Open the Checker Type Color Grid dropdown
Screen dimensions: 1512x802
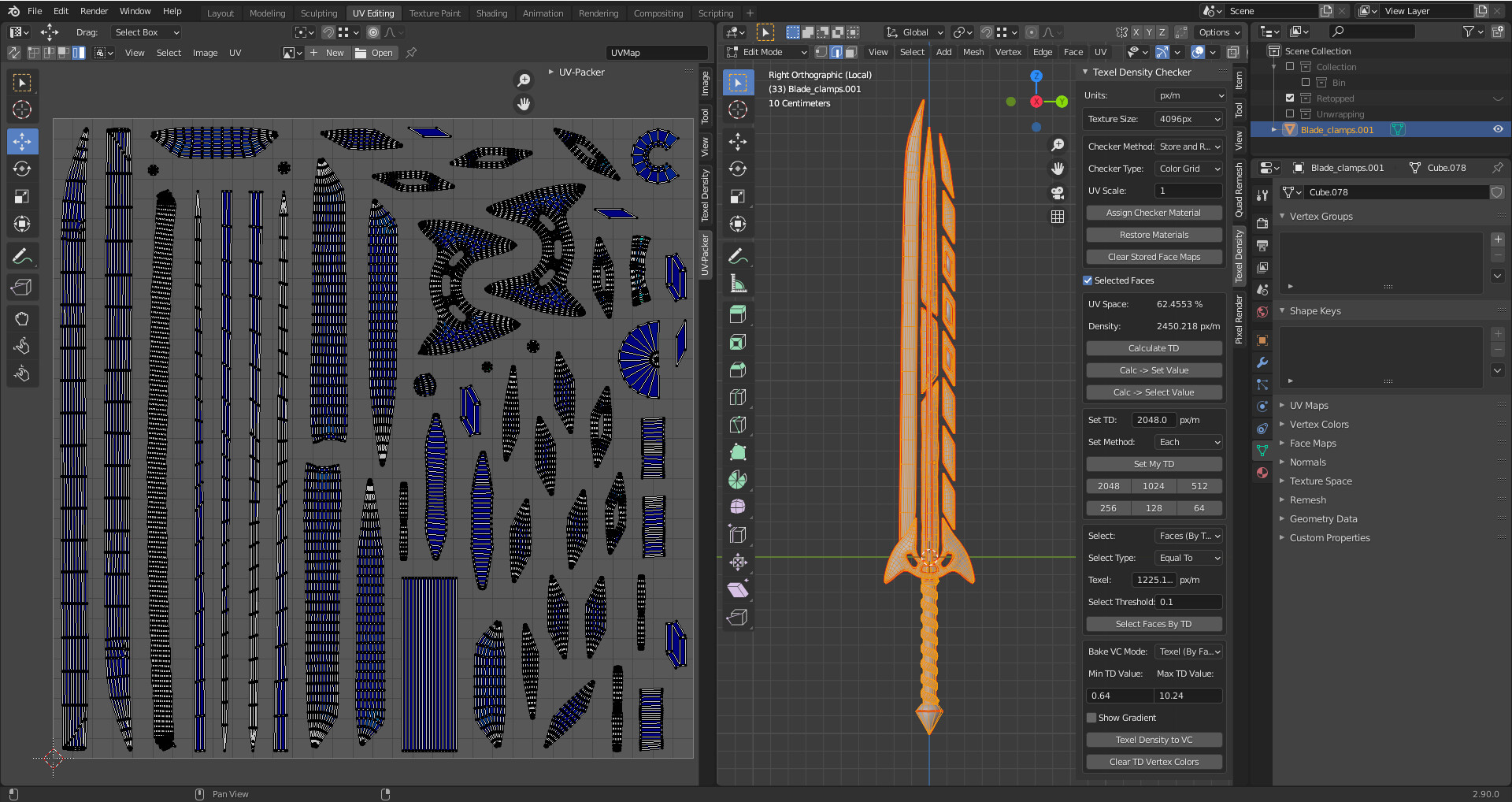[1189, 169]
